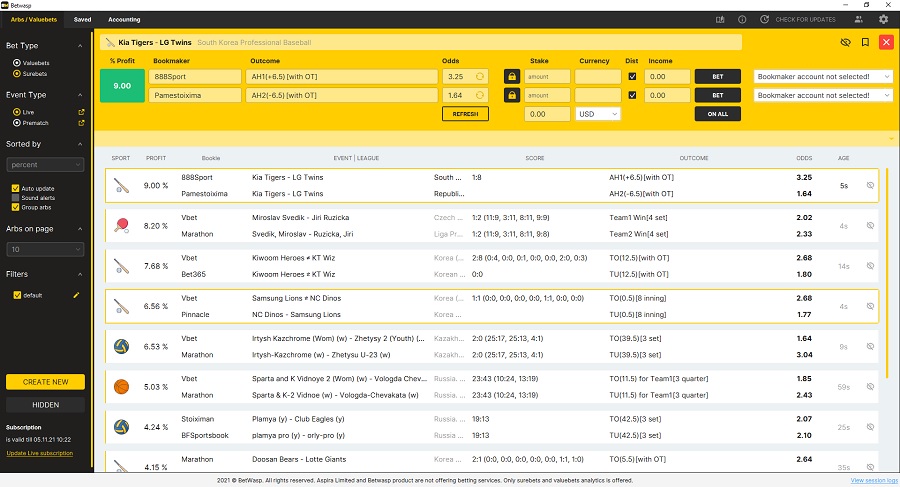
Task: Collapse the Event Type section
Action: pyautogui.click(x=80, y=95)
